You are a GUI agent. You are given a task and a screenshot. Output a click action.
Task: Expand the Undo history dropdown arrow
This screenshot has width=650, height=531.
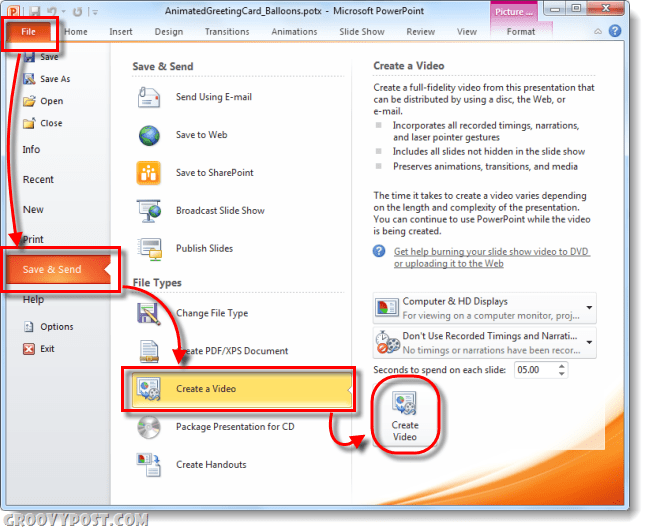63,12
